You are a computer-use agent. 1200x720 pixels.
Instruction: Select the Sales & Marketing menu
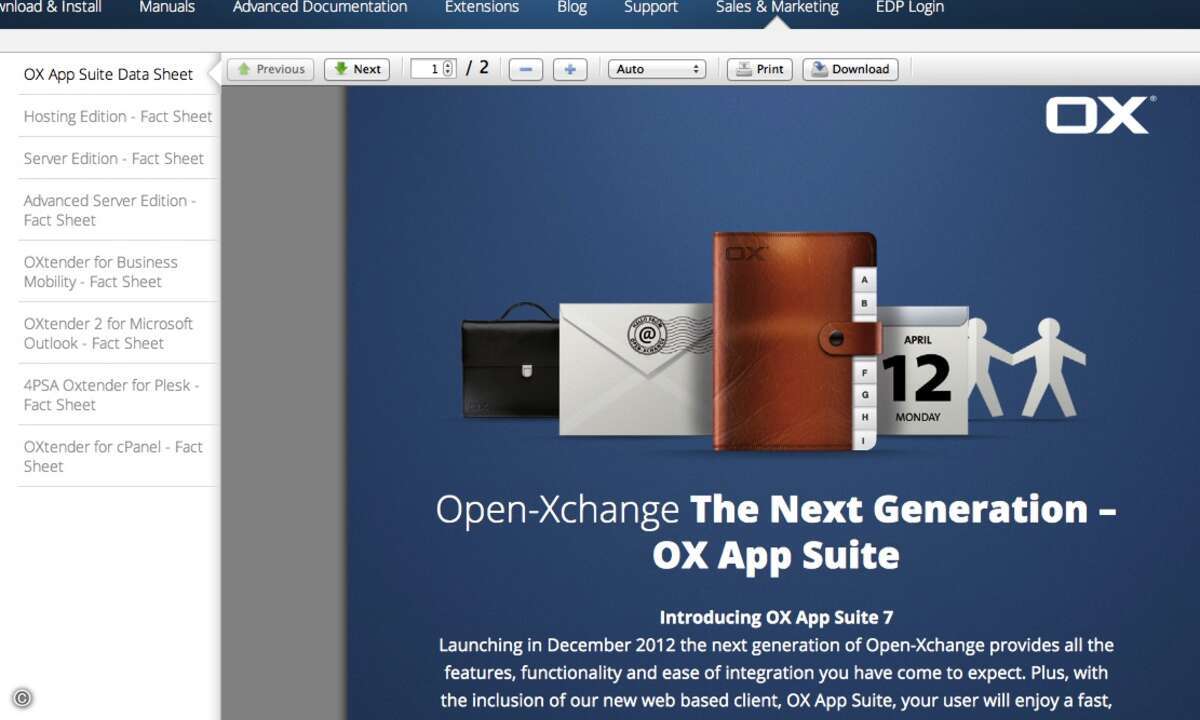tap(777, 8)
